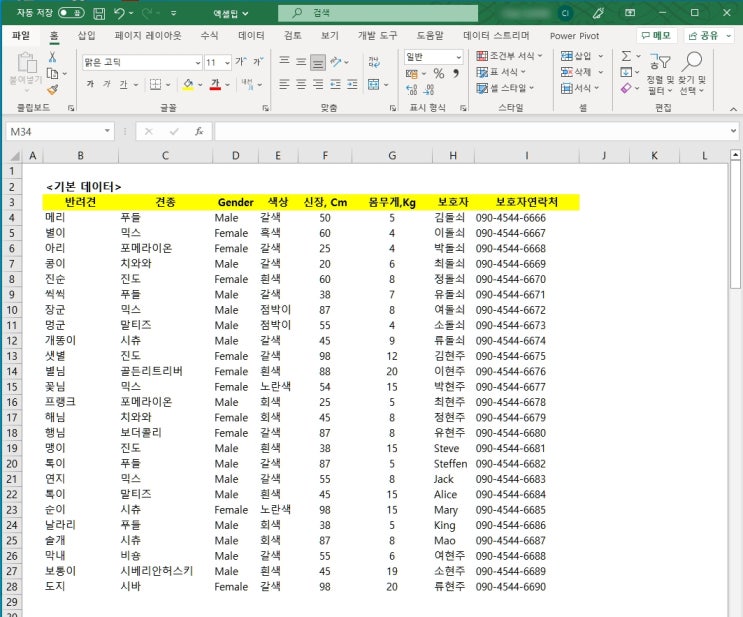The image size is (743, 617).
Task: Click the text Orientation icon
Action: (x=336, y=62)
